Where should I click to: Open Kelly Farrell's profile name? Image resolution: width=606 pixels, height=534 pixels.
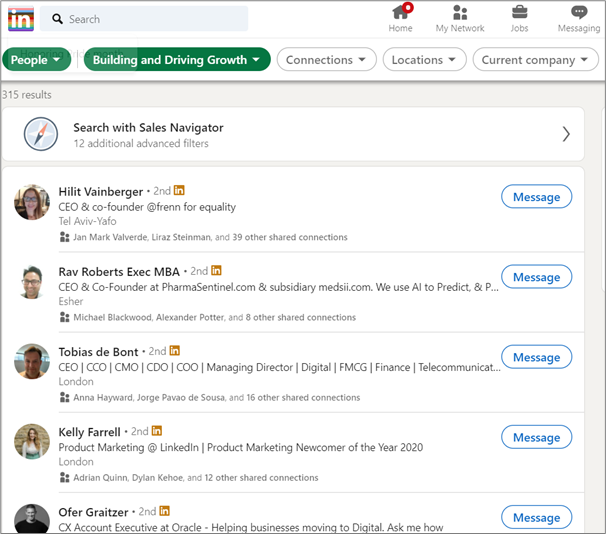pyautogui.click(x=90, y=432)
